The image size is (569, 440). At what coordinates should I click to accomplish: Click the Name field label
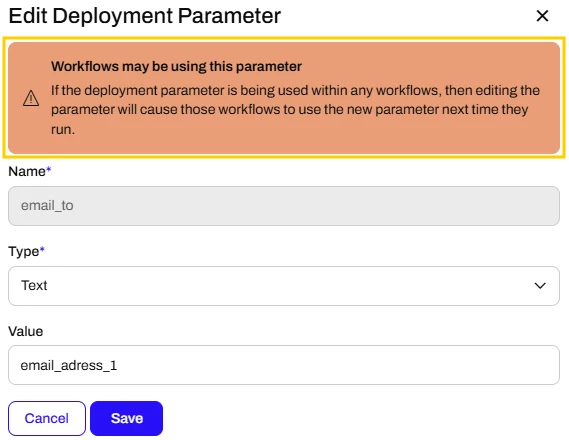(27, 171)
